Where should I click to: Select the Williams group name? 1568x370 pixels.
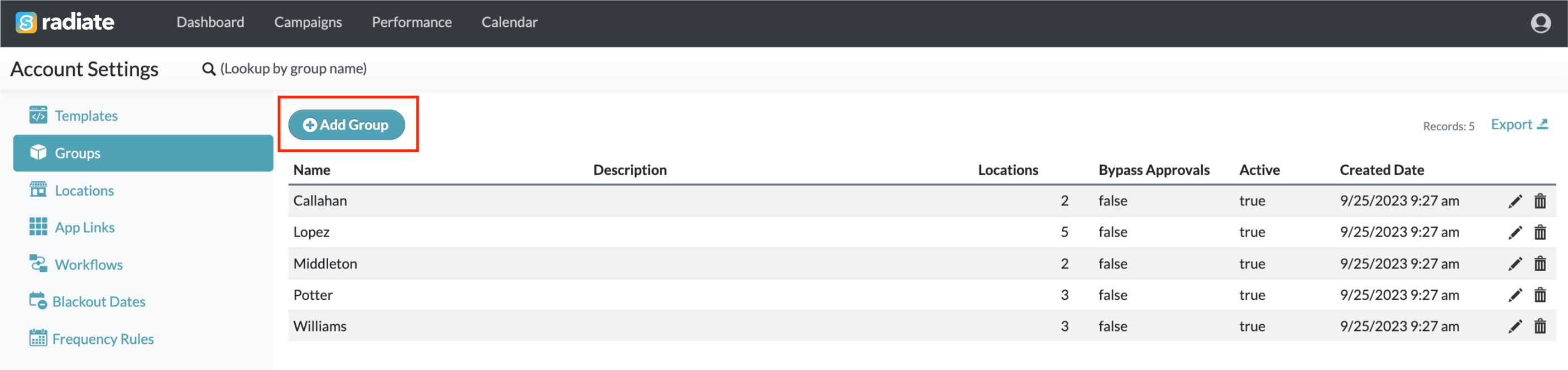[x=319, y=327]
